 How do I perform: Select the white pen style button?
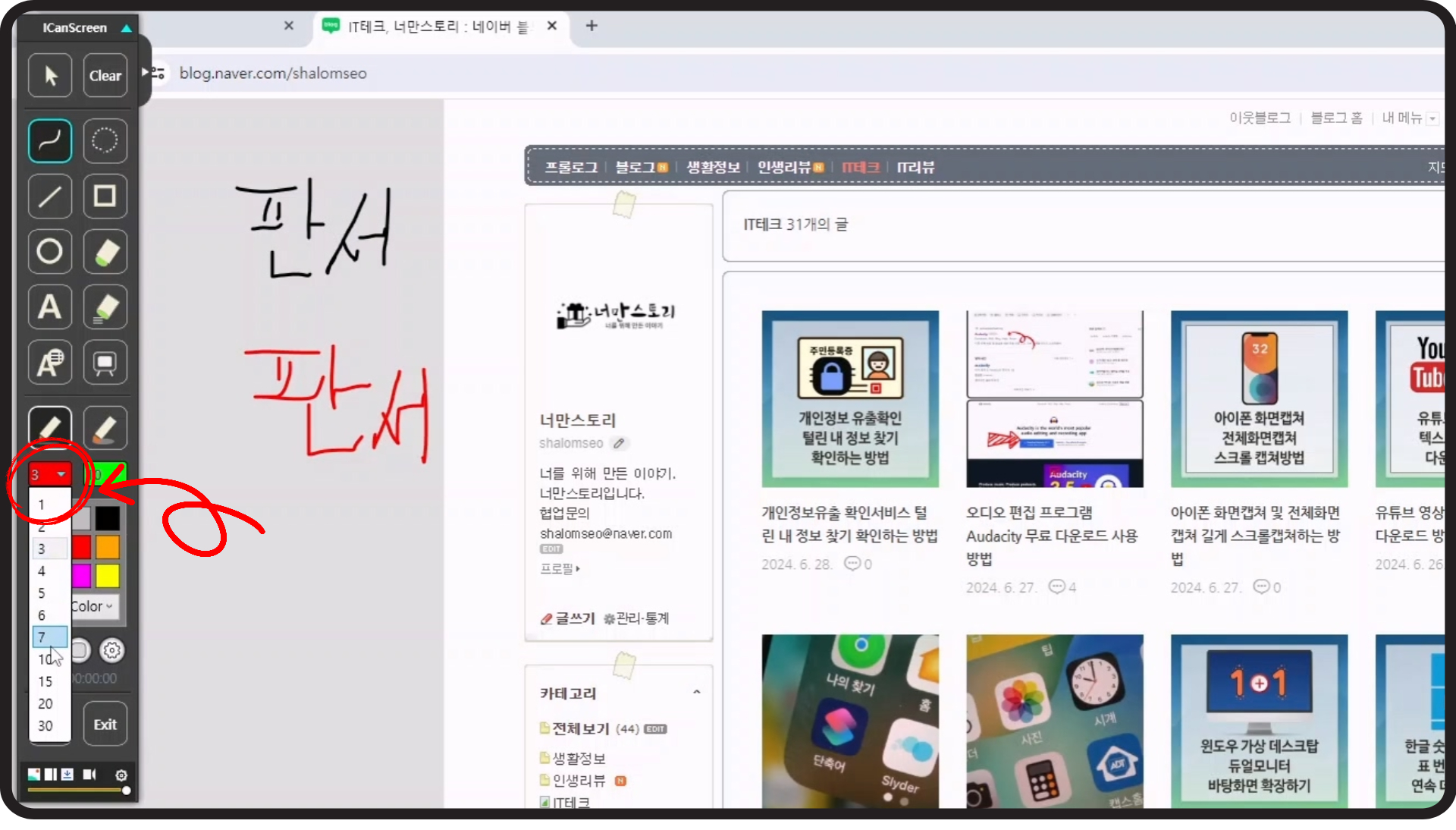pos(50,426)
